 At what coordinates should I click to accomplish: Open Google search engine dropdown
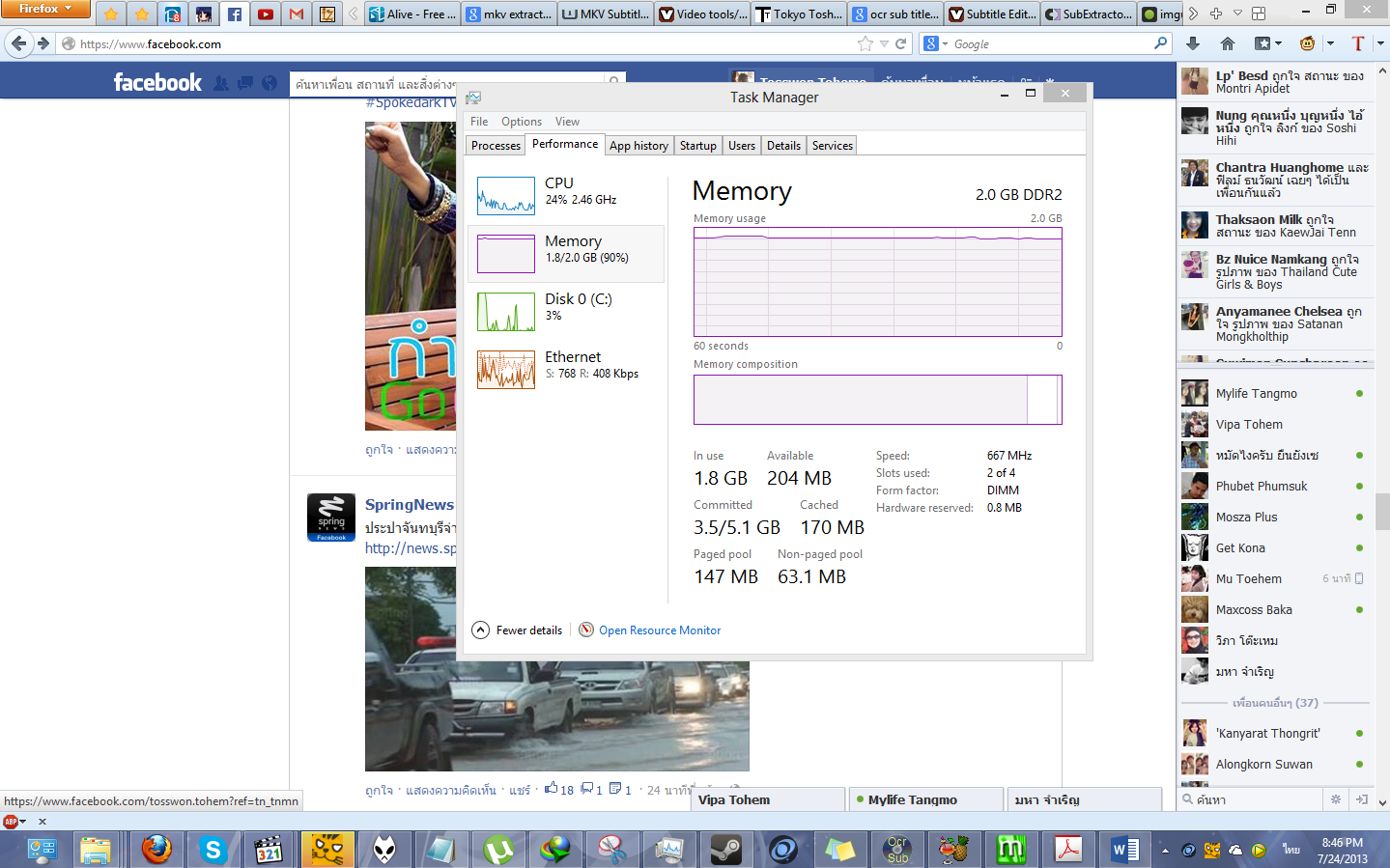[936, 43]
